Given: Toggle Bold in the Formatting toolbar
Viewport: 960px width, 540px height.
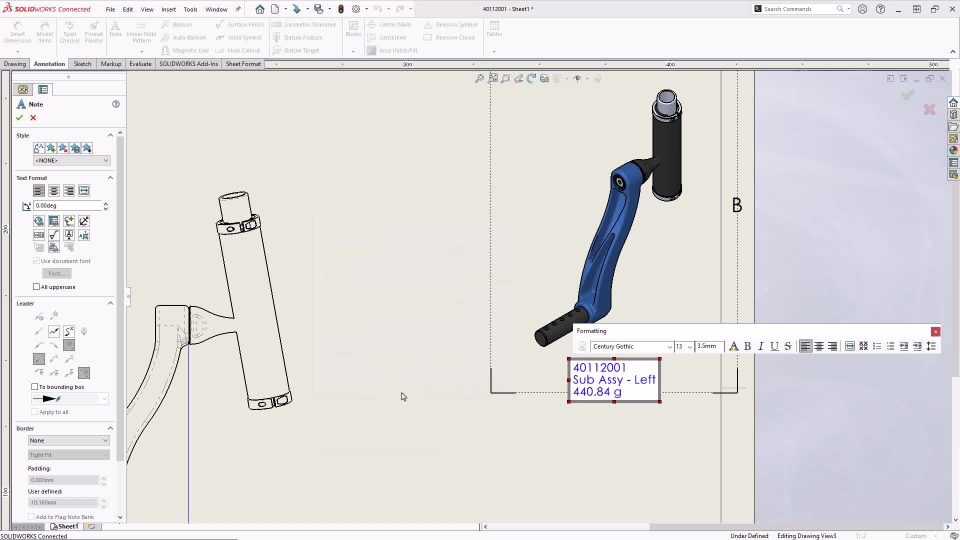Looking at the screenshot, I should pos(747,346).
